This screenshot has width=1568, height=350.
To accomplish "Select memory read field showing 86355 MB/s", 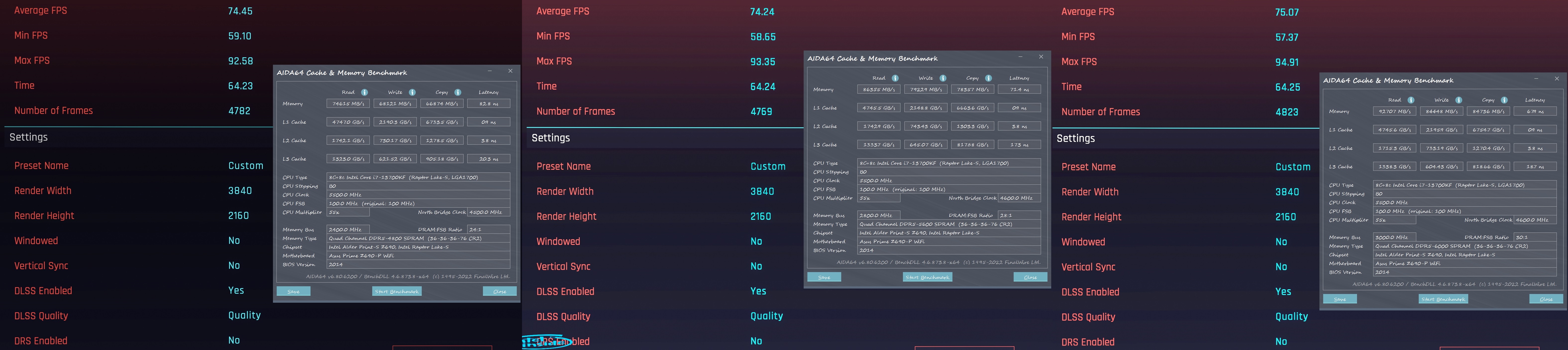I will tap(879, 89).
